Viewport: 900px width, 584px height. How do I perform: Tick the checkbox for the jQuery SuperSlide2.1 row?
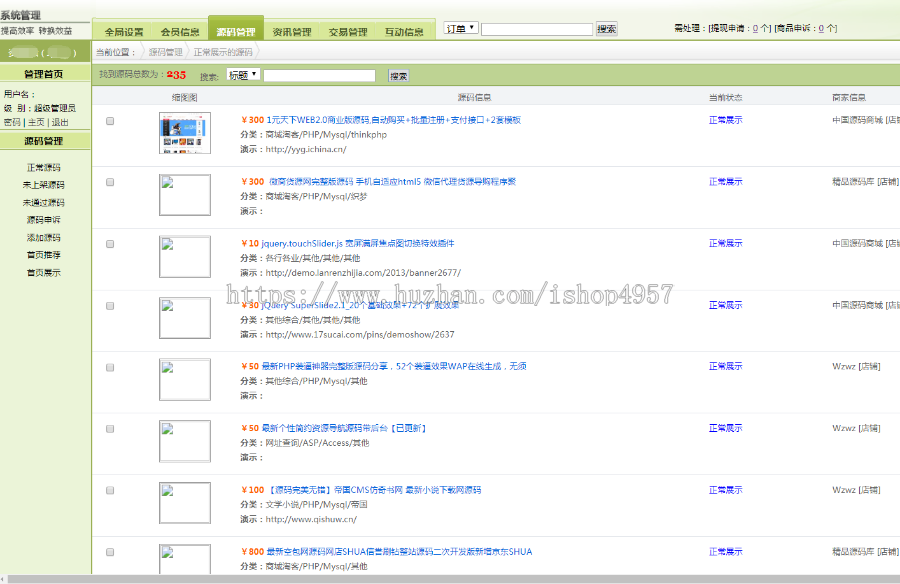pyautogui.click(x=110, y=306)
